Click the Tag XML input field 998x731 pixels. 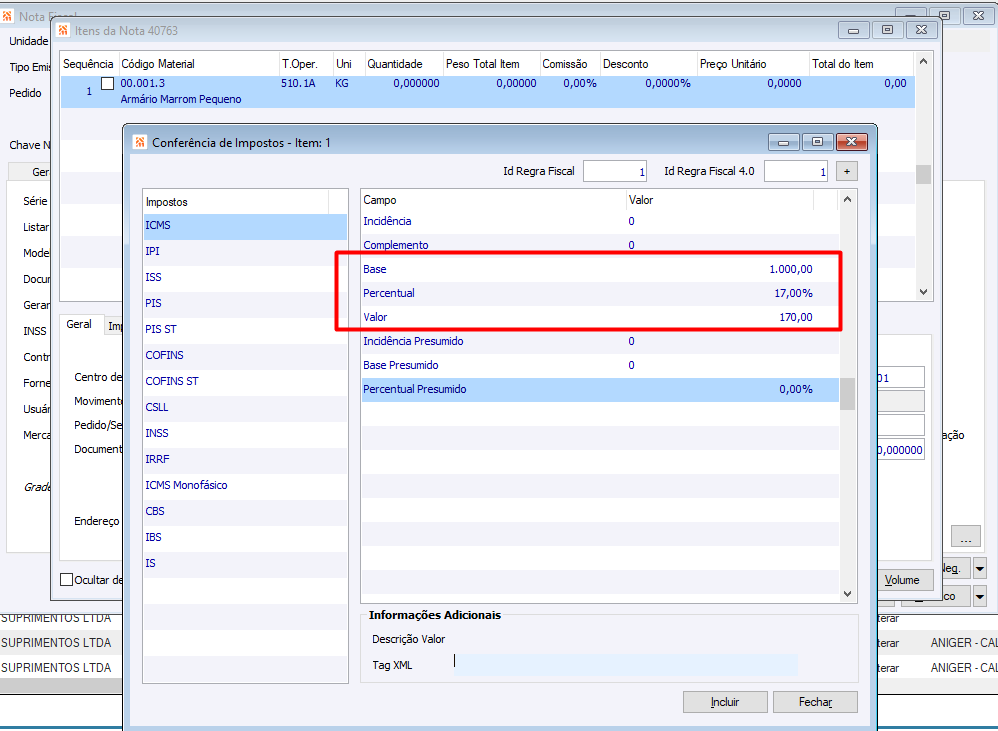tap(624, 664)
